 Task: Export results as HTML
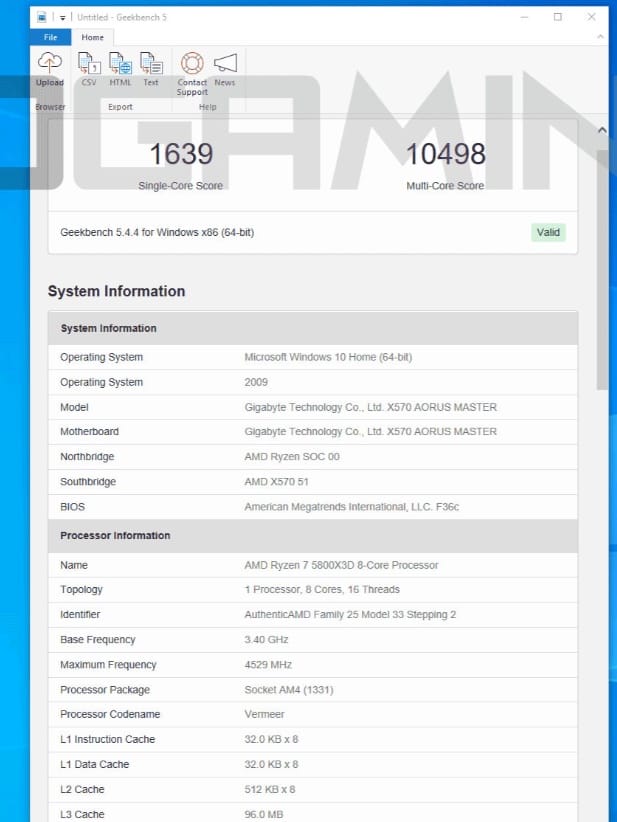pyautogui.click(x=120, y=66)
